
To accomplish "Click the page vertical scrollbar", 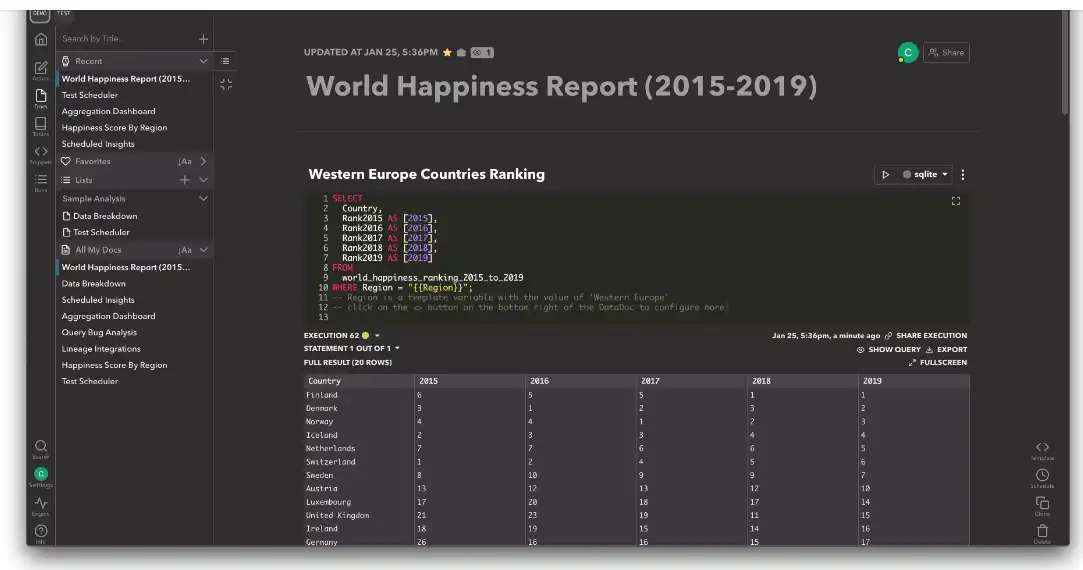I will pos(1065,62).
